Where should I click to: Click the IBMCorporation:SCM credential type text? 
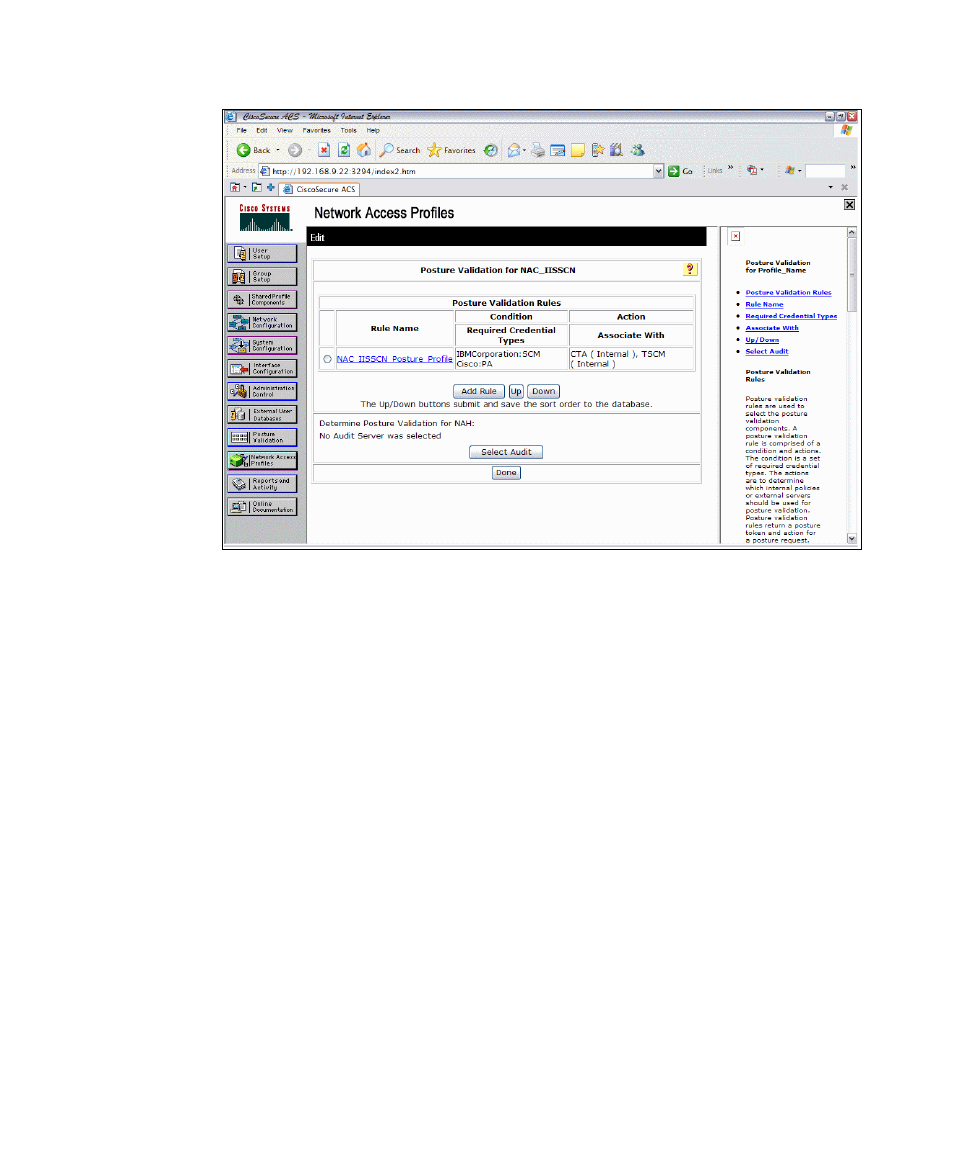[x=498, y=354]
